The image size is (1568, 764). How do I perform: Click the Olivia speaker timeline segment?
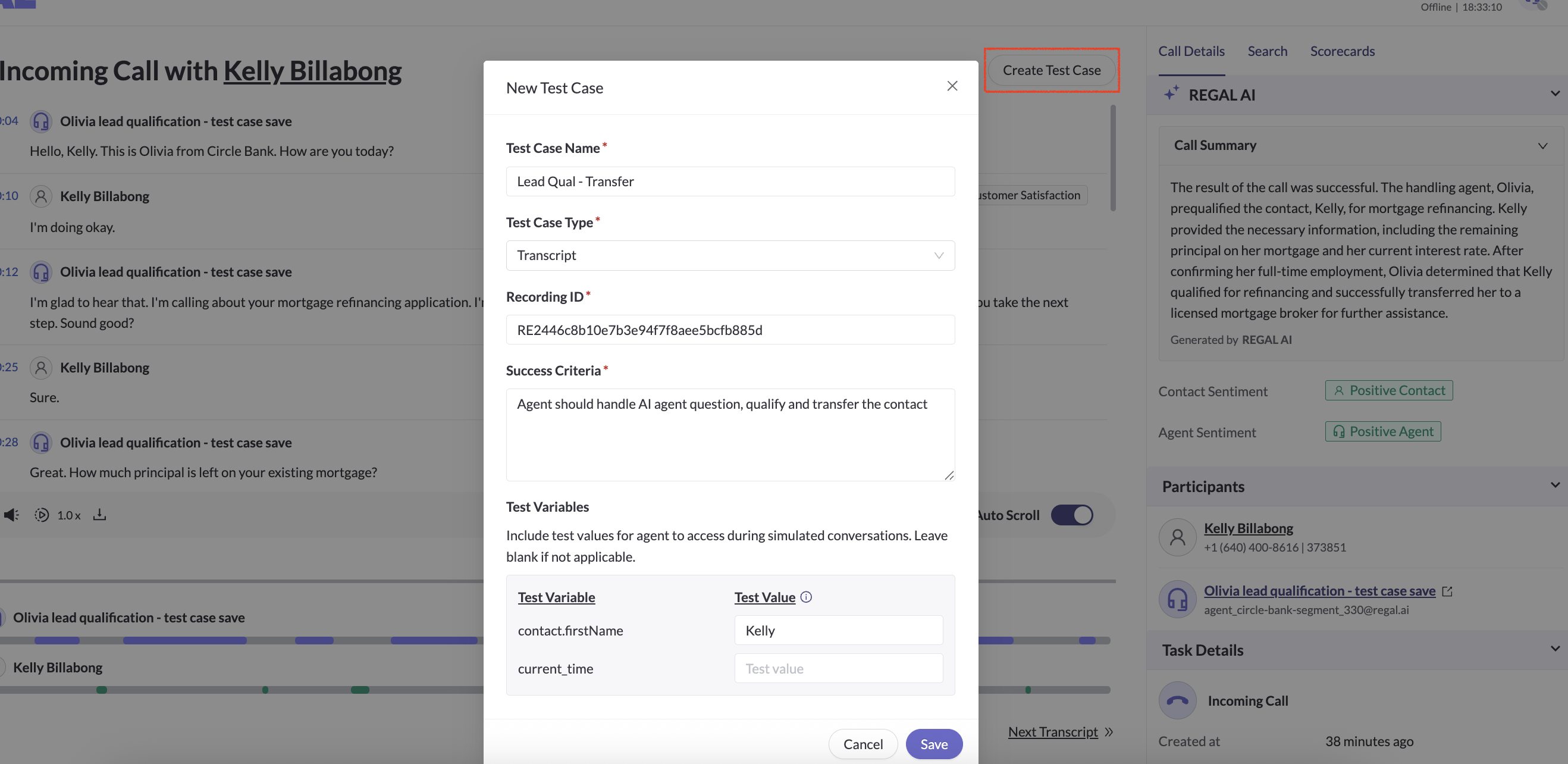click(x=184, y=640)
